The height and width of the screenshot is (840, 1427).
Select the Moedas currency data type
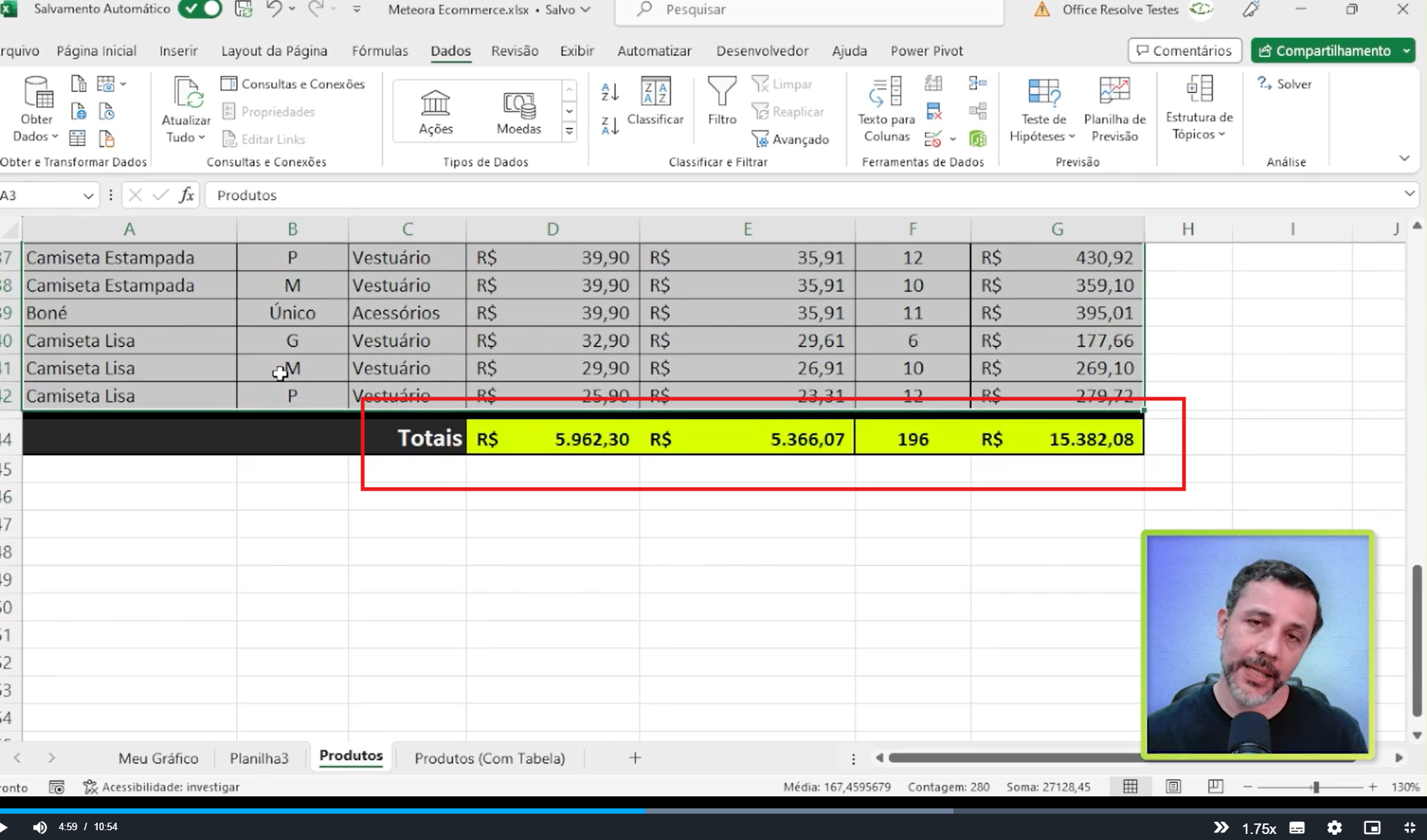(x=519, y=111)
